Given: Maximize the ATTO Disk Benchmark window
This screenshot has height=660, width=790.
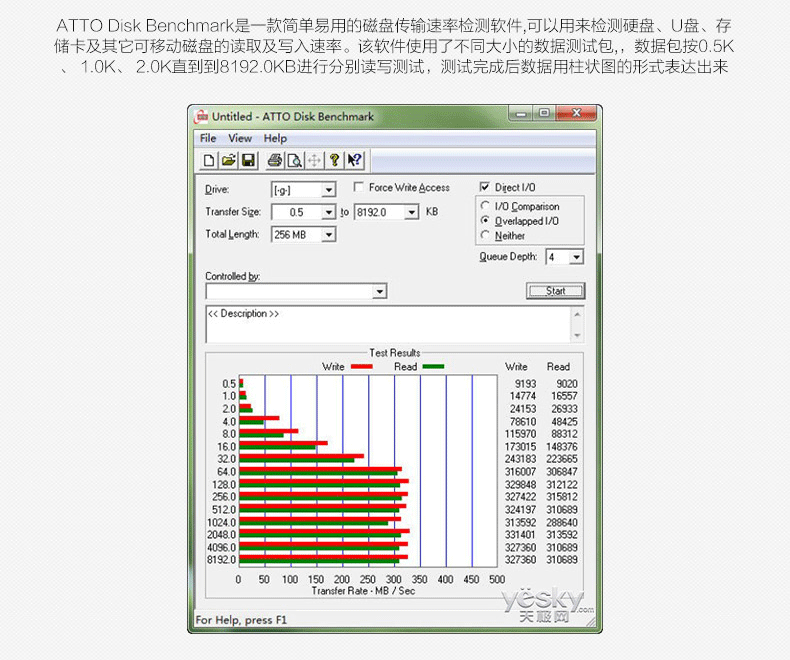Looking at the screenshot, I should (544, 113).
